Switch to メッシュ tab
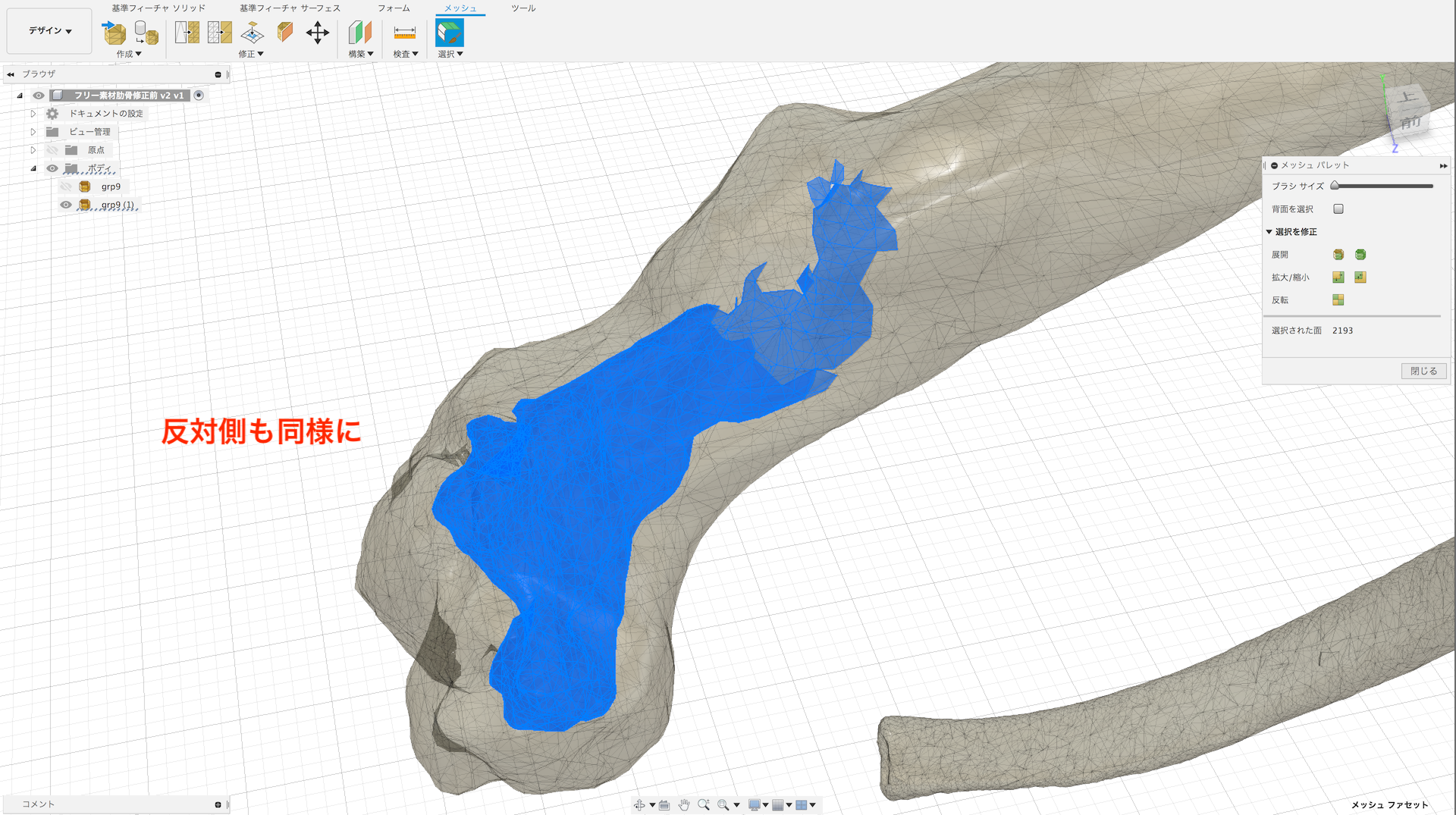This screenshot has height=815, width=1456. (460, 8)
